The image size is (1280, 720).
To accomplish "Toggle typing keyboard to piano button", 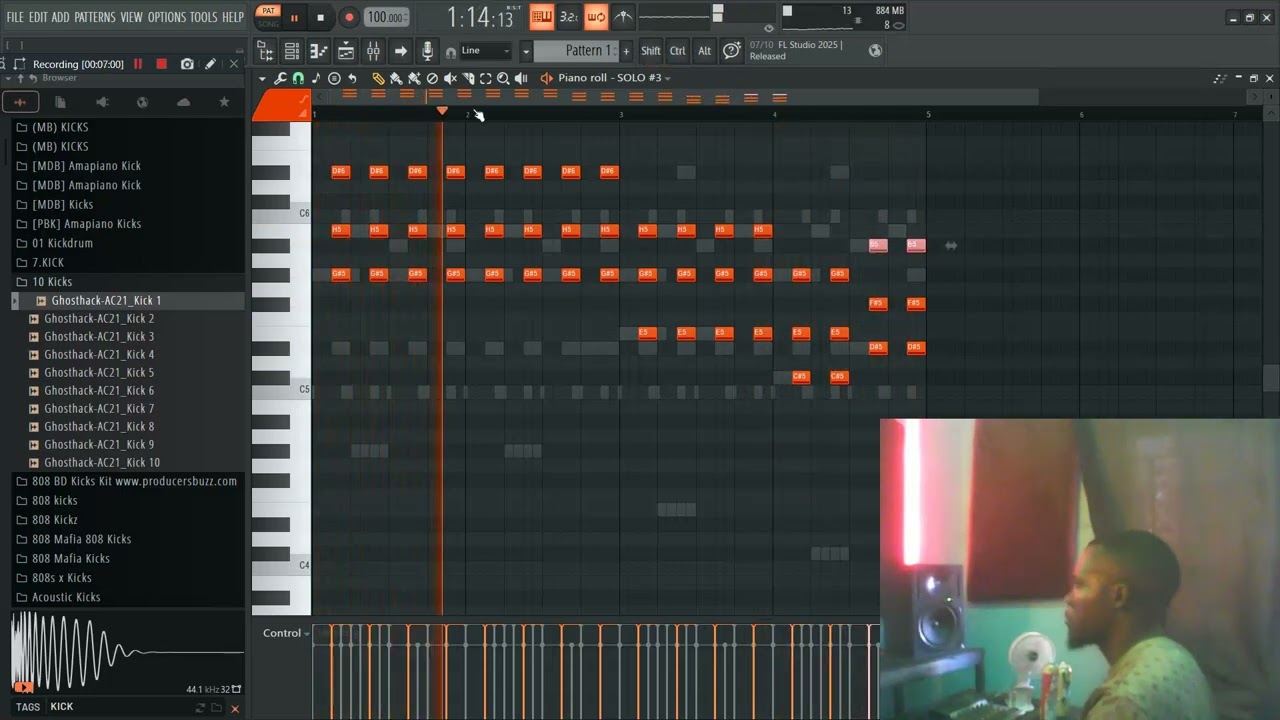I will coord(541,16).
